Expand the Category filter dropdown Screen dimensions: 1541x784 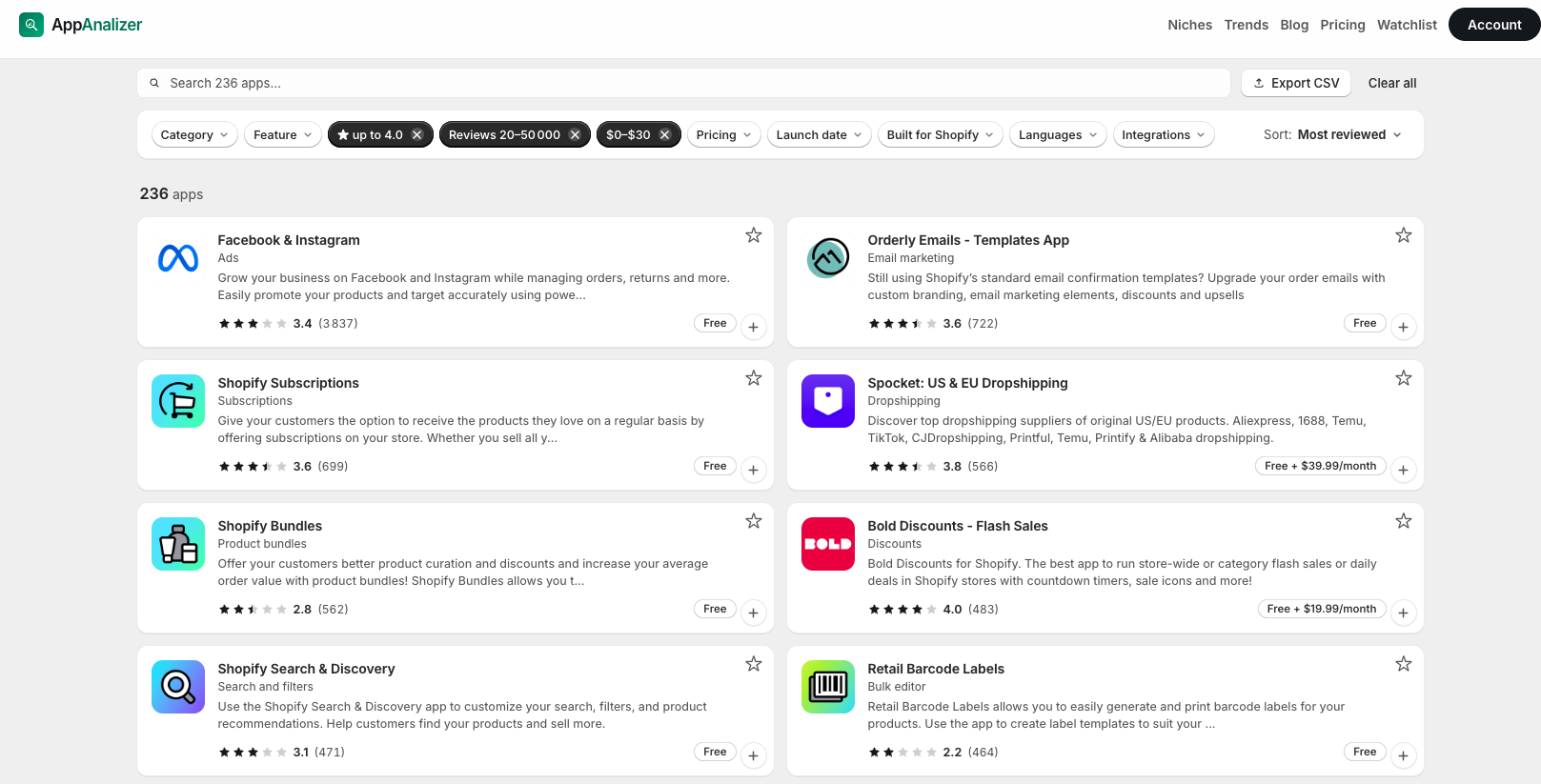194,135
